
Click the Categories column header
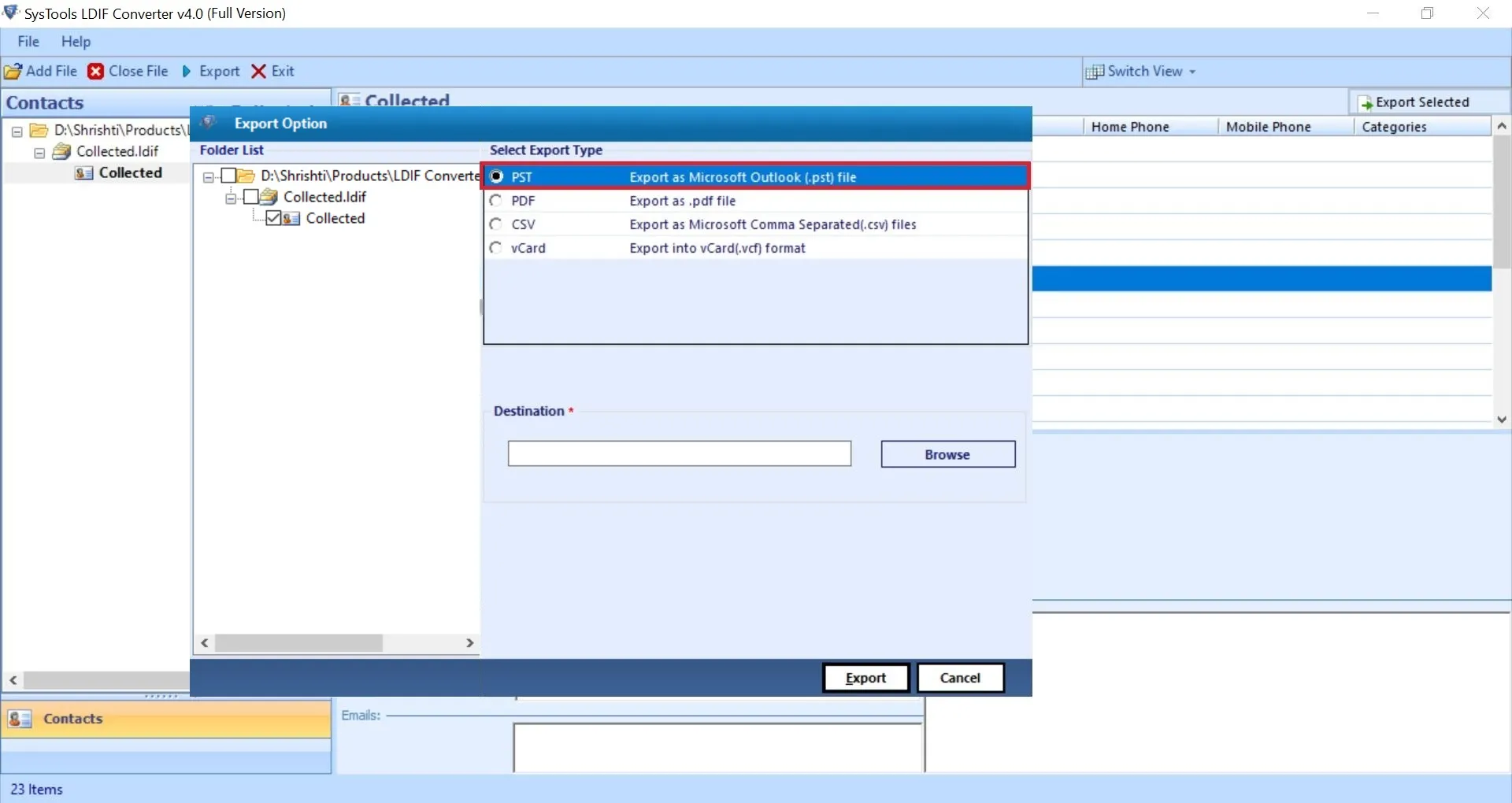(x=1422, y=127)
